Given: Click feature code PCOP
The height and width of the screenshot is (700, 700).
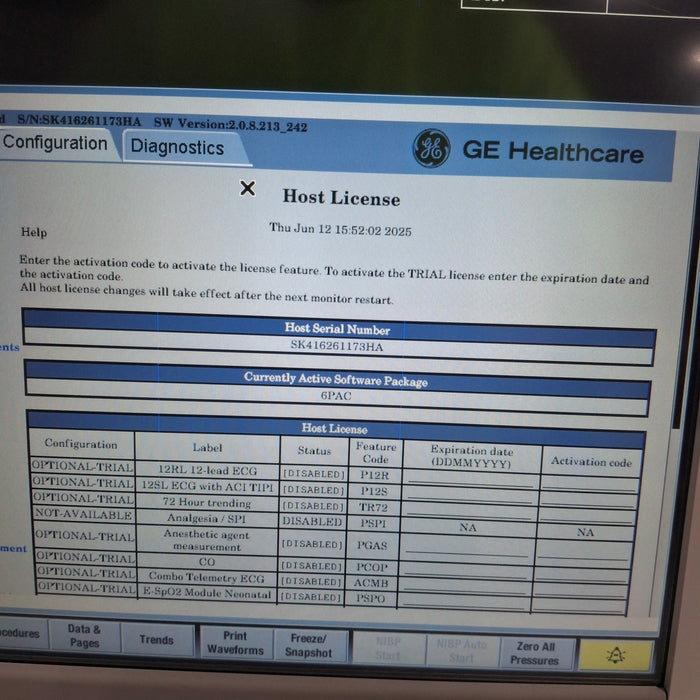Looking at the screenshot, I should click(x=371, y=567).
